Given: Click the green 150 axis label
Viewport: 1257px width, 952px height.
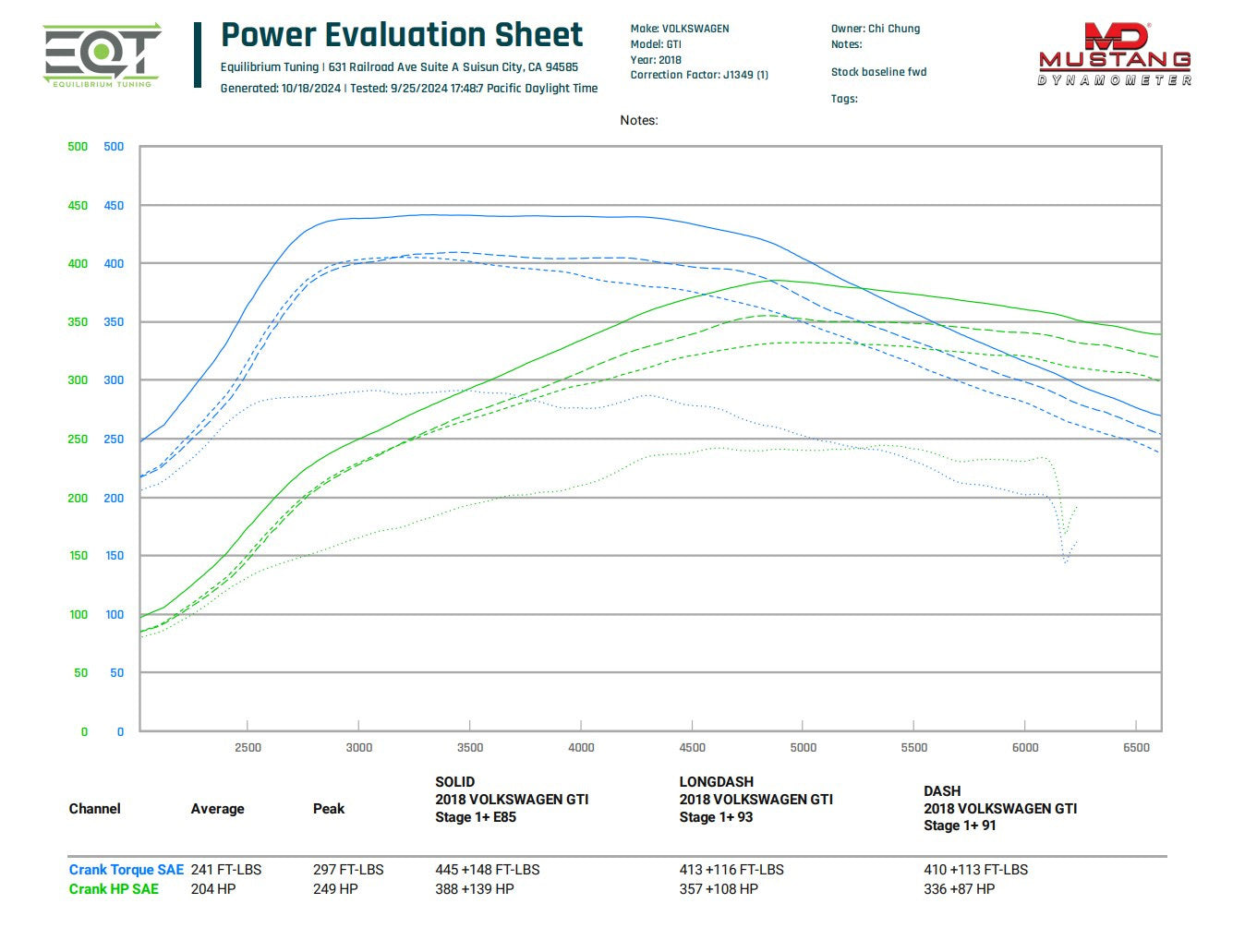Looking at the screenshot, I should tap(79, 556).
